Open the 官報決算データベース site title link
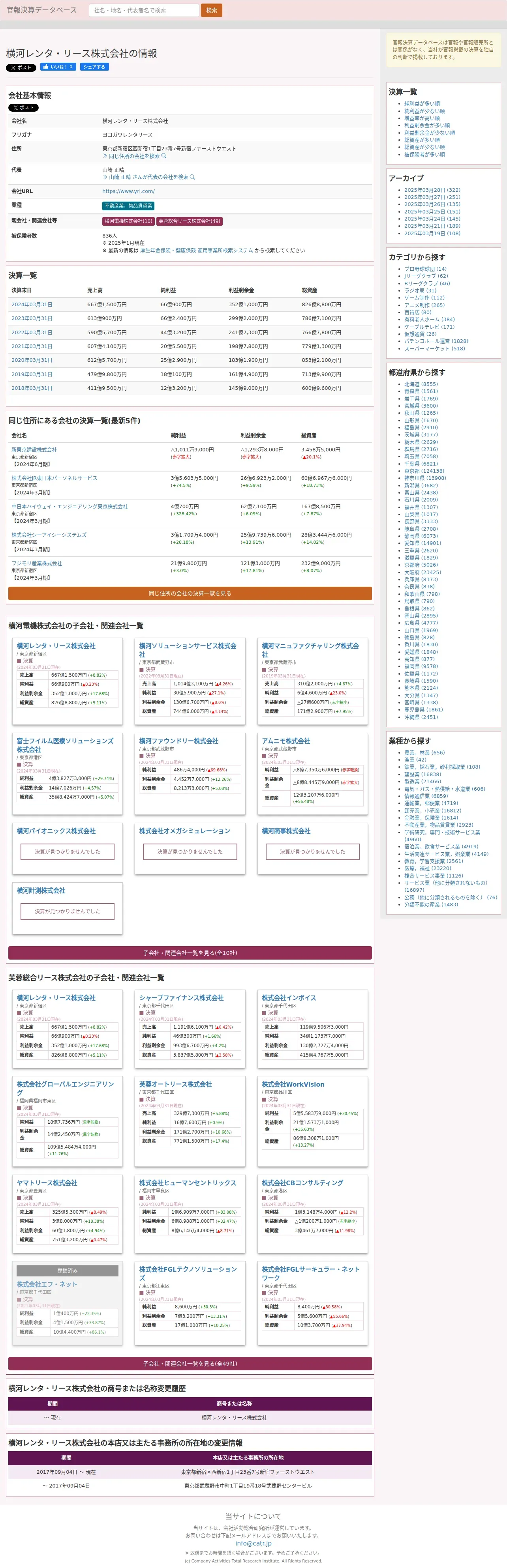This screenshot has width=507, height=1568. (41, 10)
